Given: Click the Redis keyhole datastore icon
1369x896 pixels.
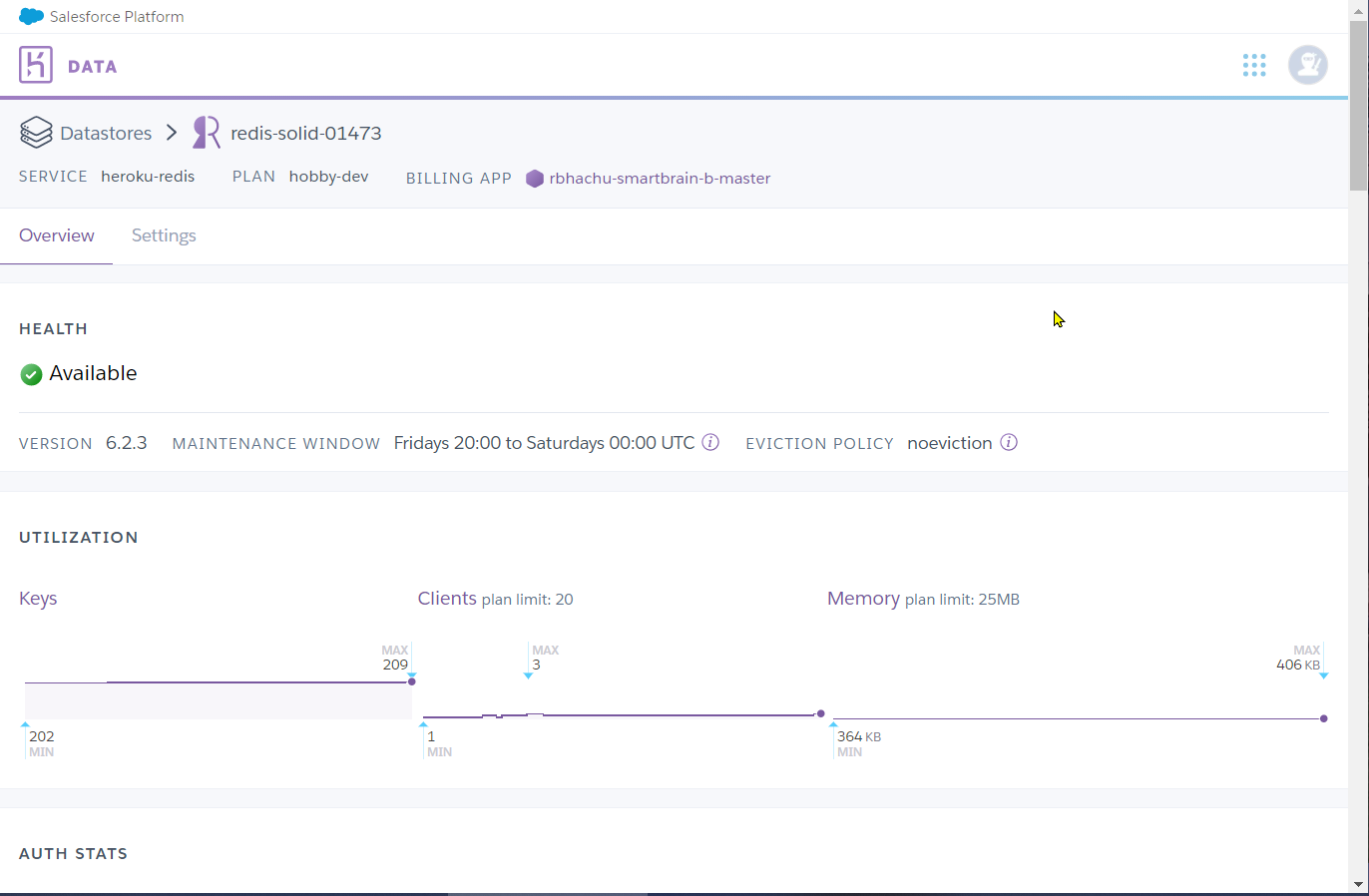Looking at the screenshot, I should pos(207,133).
